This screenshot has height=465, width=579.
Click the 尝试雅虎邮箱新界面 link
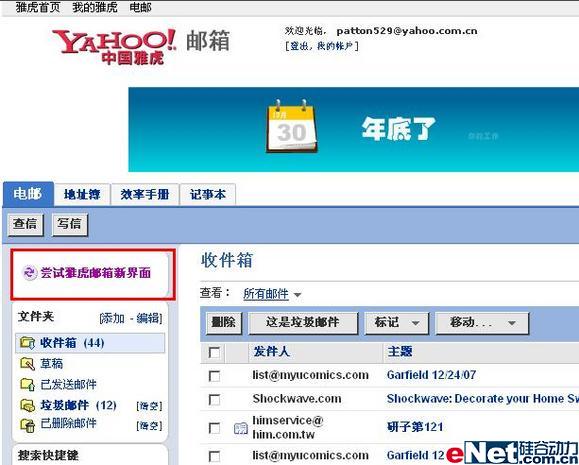(x=95, y=273)
